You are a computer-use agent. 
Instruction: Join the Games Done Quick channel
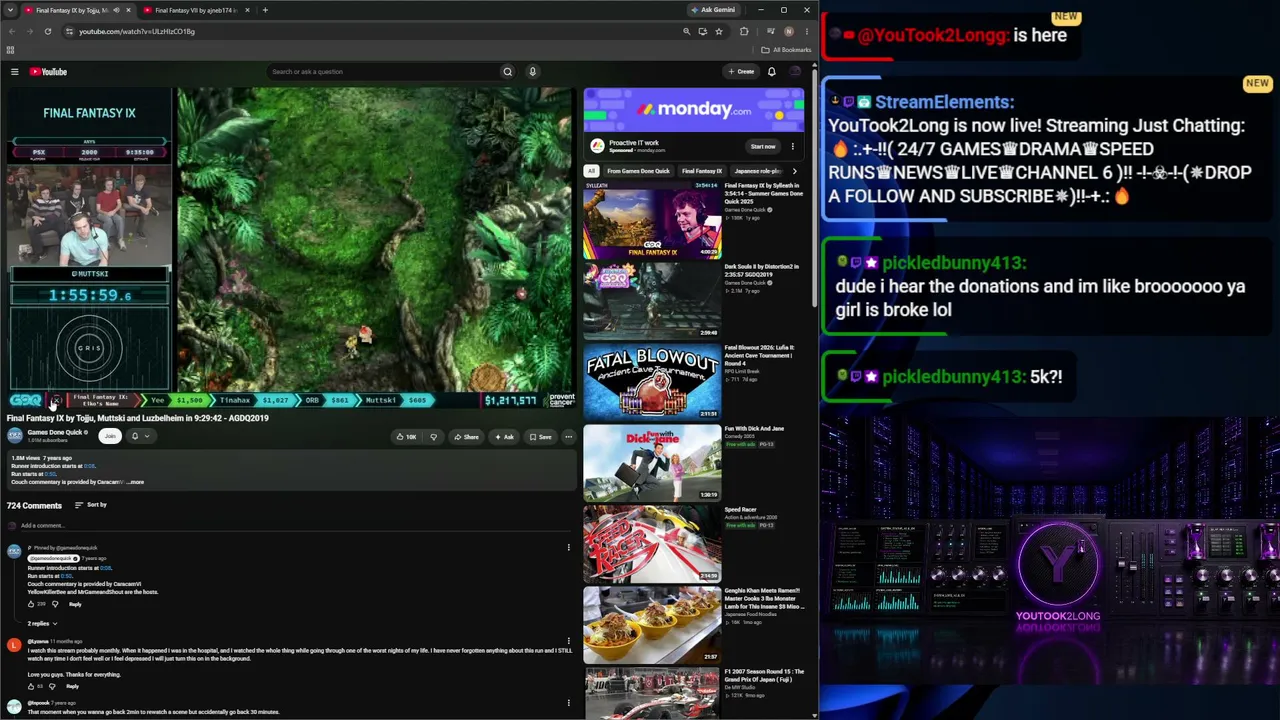(x=110, y=436)
